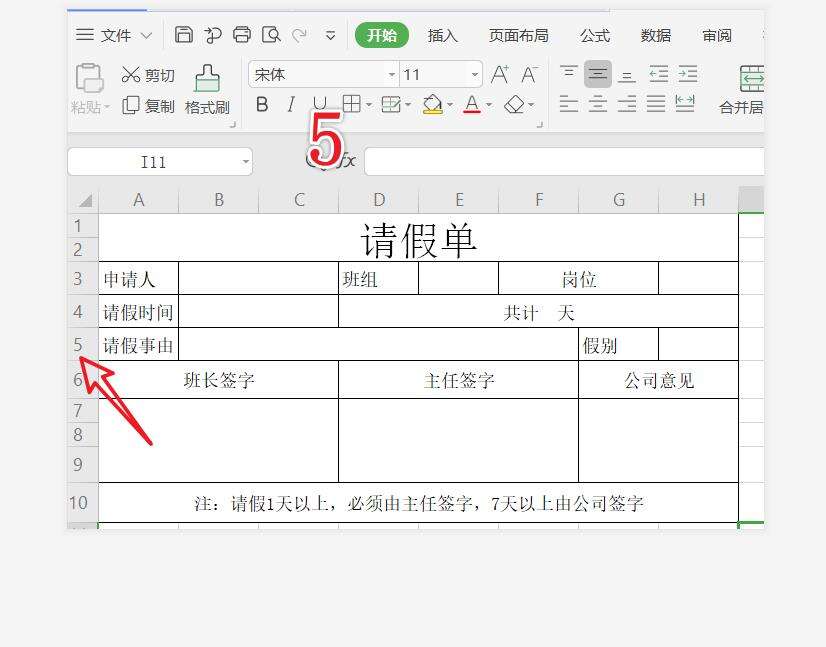This screenshot has height=647, width=826.
Task: Switch to the 开始 tab
Action: [382, 35]
